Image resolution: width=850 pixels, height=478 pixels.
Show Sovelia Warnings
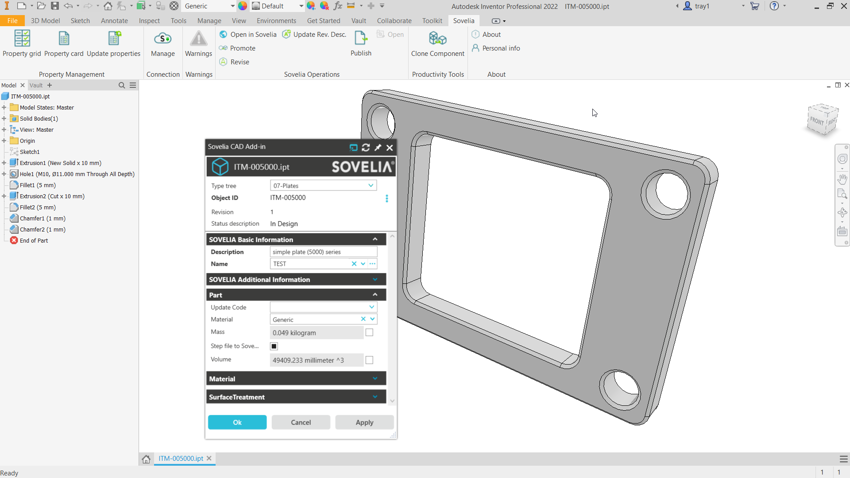pyautogui.click(x=198, y=43)
